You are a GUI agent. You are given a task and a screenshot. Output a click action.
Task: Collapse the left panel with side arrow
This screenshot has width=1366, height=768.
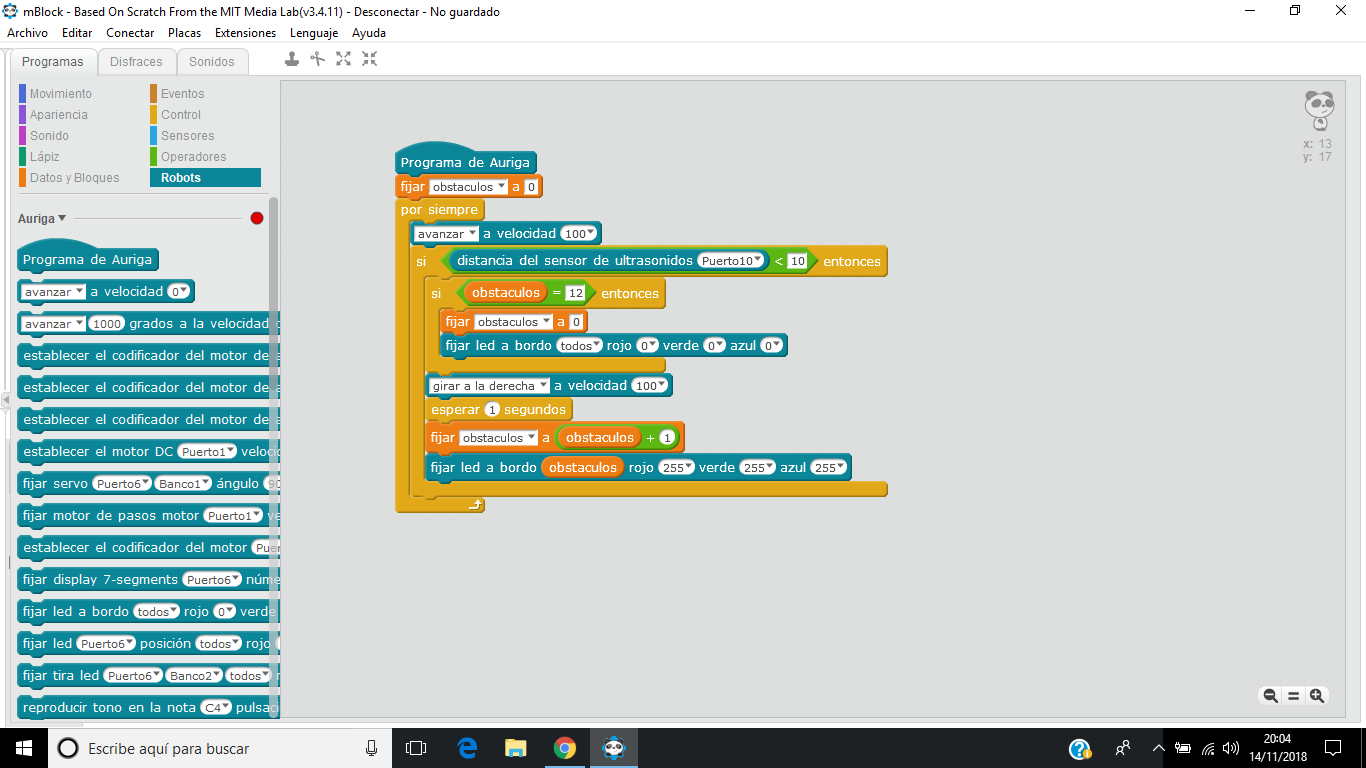click(x=5, y=400)
